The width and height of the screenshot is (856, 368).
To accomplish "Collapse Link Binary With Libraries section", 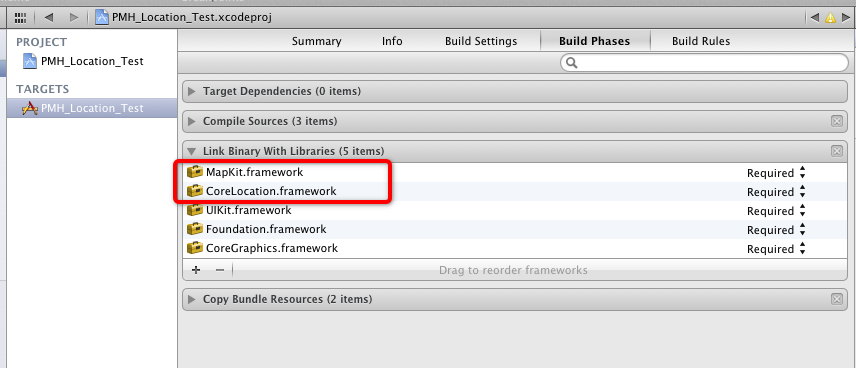I will click(191, 151).
